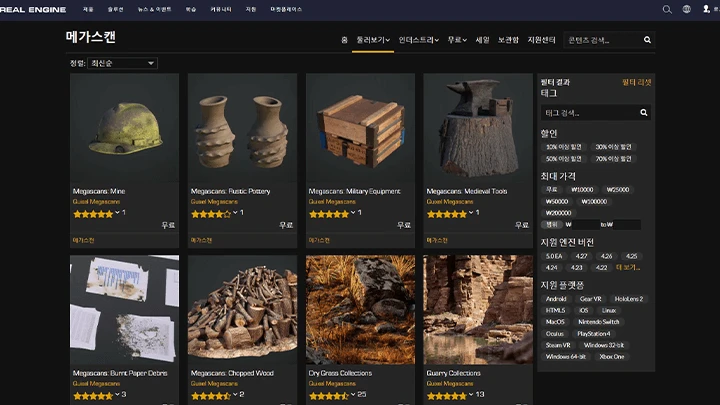
Task: Open Megascans: Burnt Paper Debris title link
Action: pos(120,373)
